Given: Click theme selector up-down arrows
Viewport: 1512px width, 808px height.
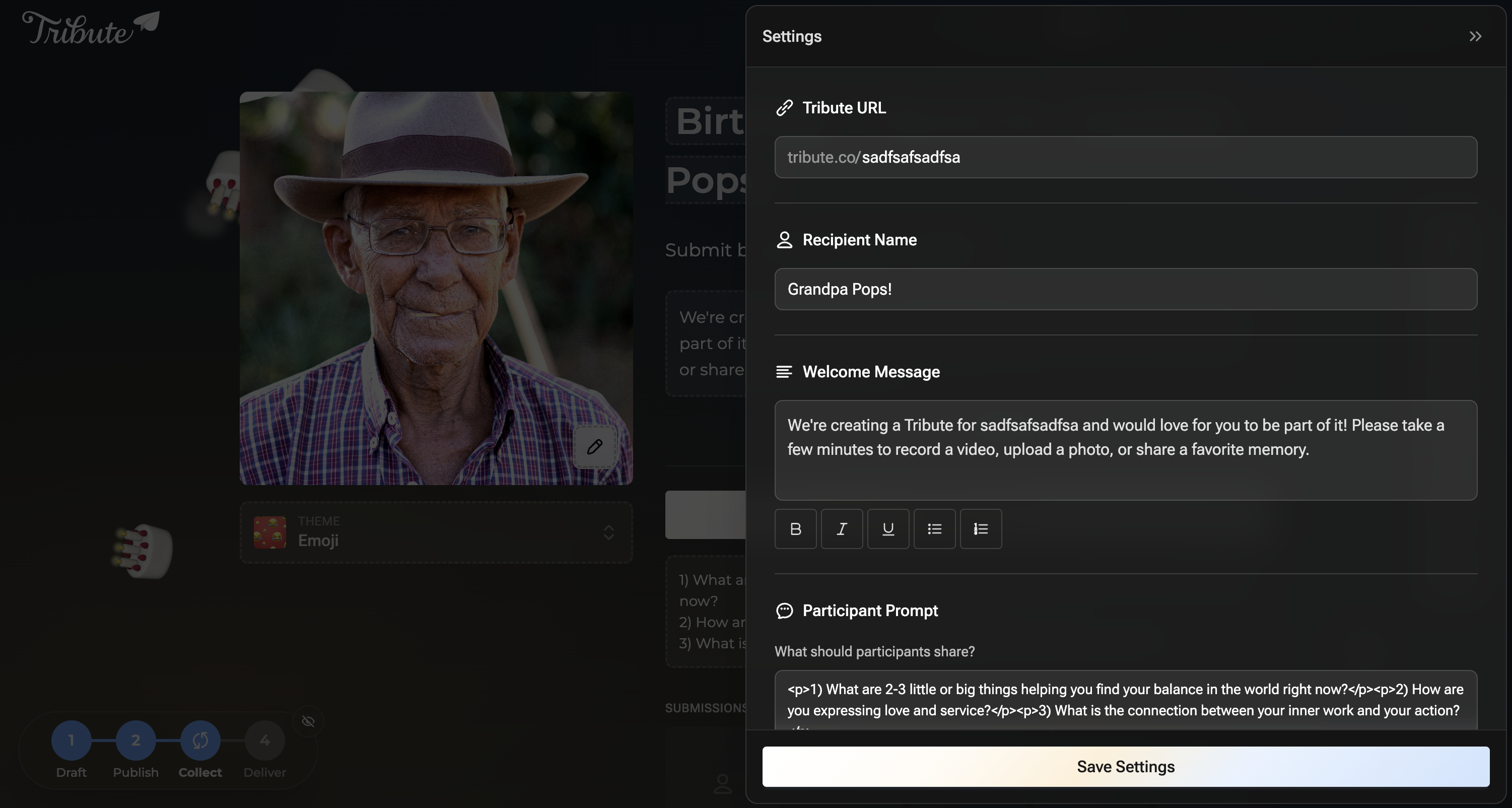Looking at the screenshot, I should pos(608,532).
